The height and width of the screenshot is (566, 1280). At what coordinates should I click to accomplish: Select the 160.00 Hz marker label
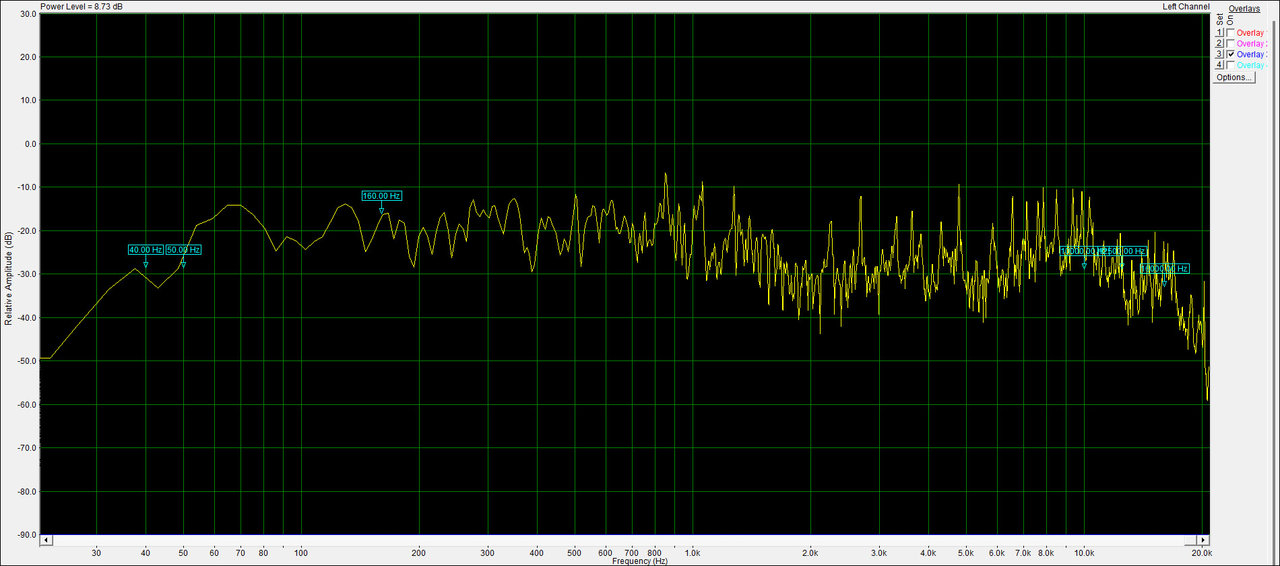pyautogui.click(x=382, y=196)
